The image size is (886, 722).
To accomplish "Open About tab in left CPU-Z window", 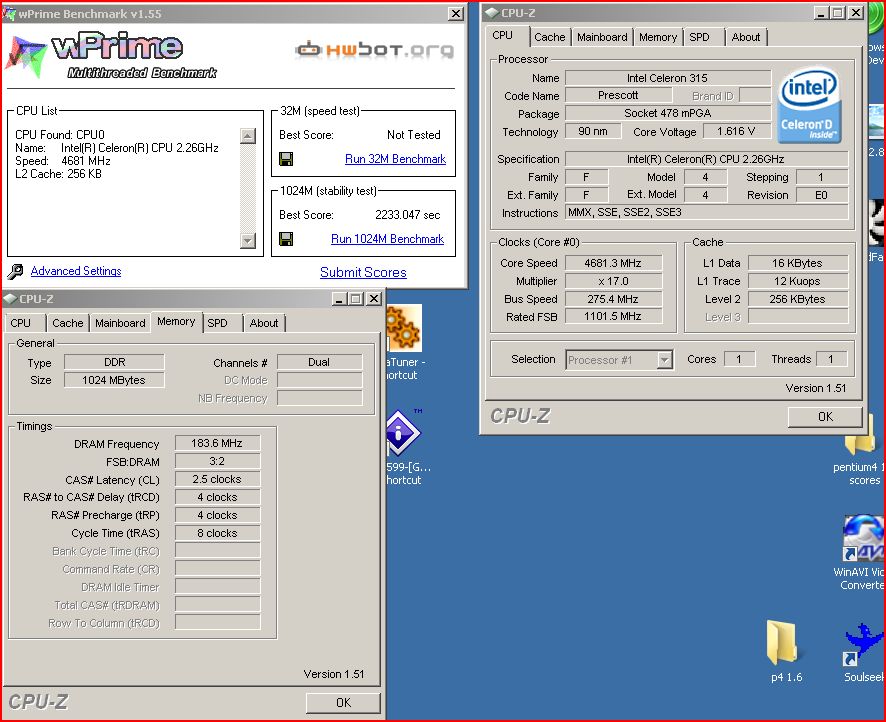I will click(x=264, y=323).
